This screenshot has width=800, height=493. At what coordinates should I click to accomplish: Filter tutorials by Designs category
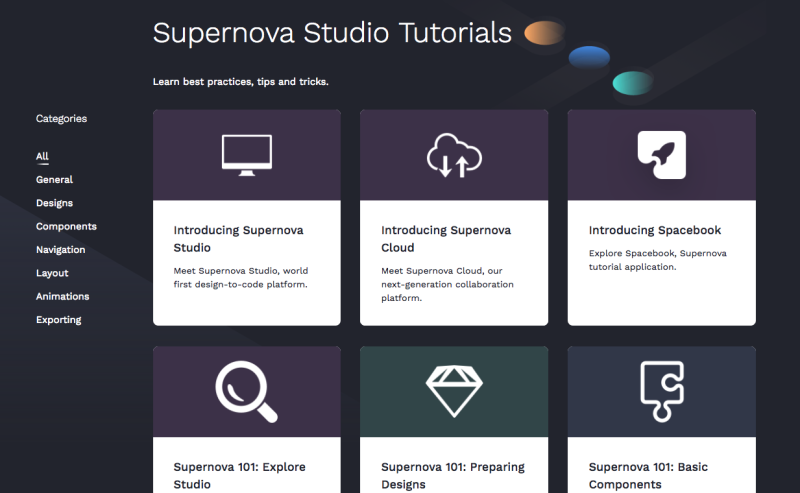[54, 203]
